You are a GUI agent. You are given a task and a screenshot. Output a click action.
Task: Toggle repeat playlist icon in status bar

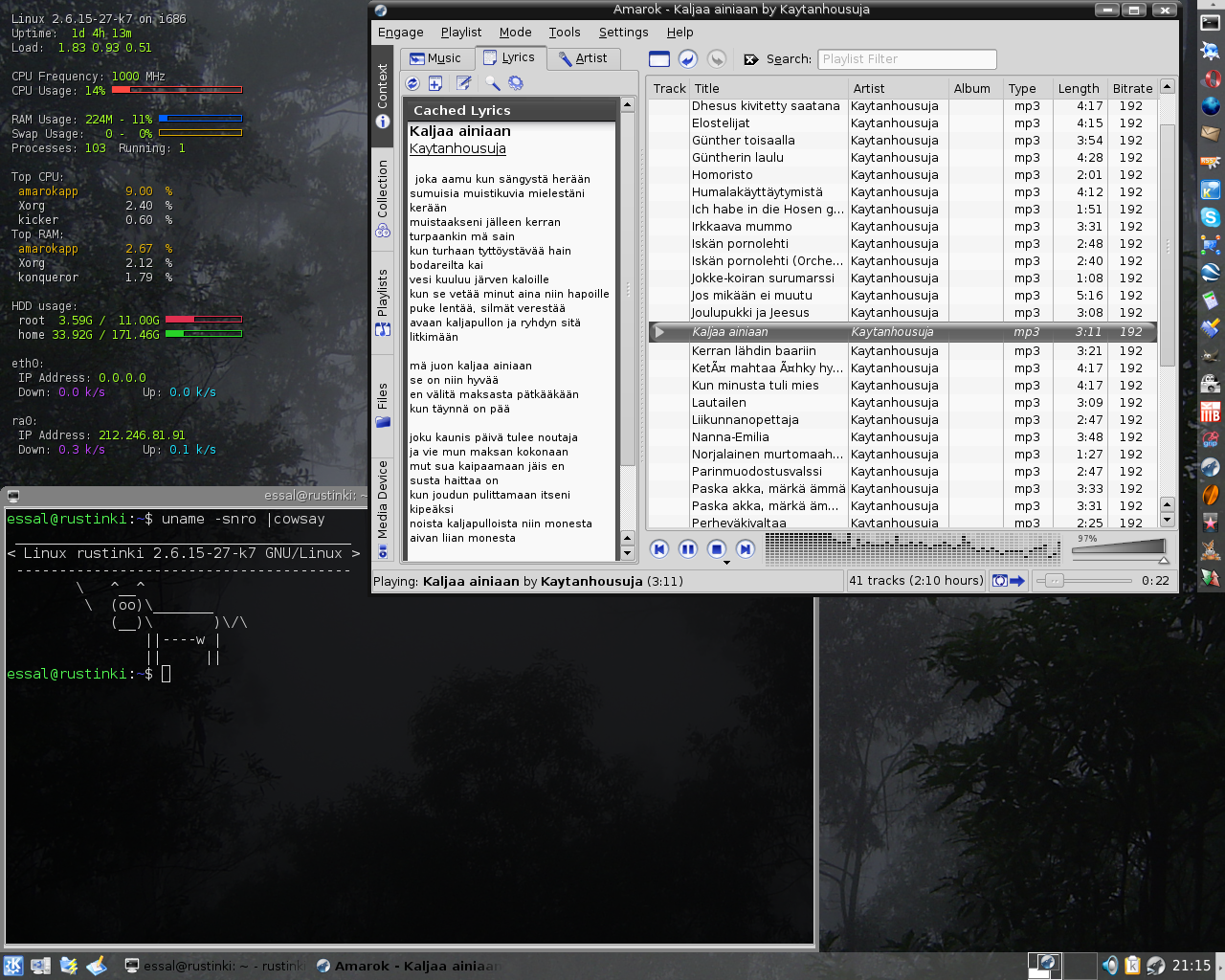click(999, 581)
